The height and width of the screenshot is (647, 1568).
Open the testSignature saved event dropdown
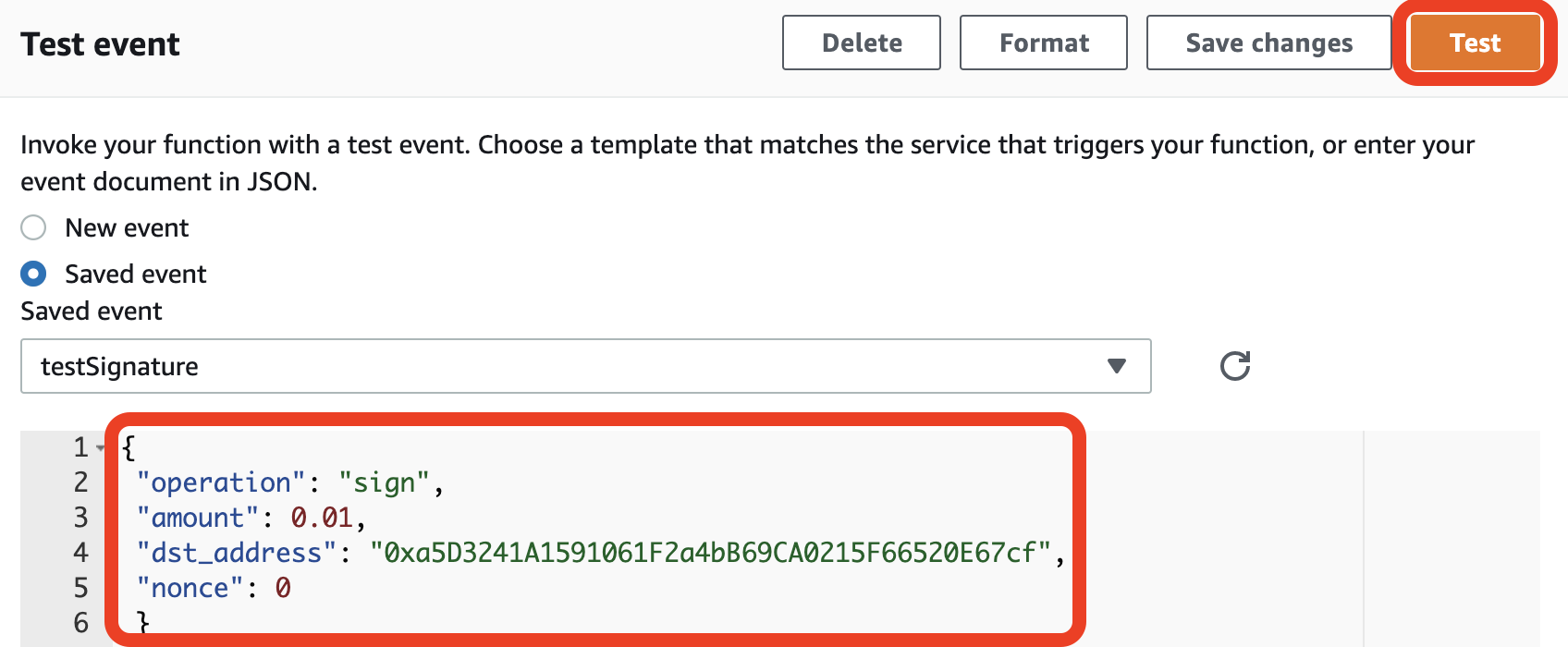coord(586,366)
